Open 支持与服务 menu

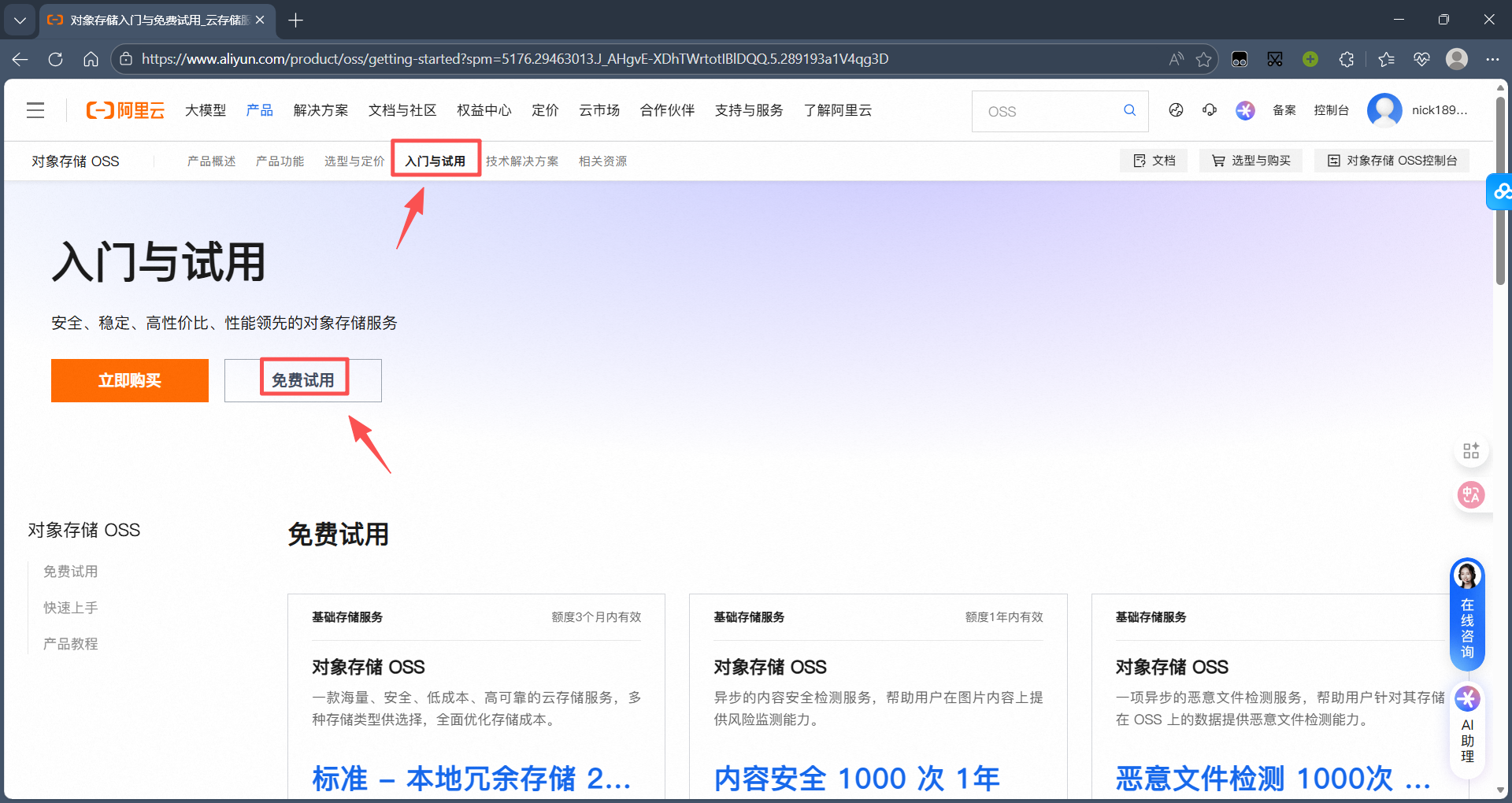[x=749, y=110]
